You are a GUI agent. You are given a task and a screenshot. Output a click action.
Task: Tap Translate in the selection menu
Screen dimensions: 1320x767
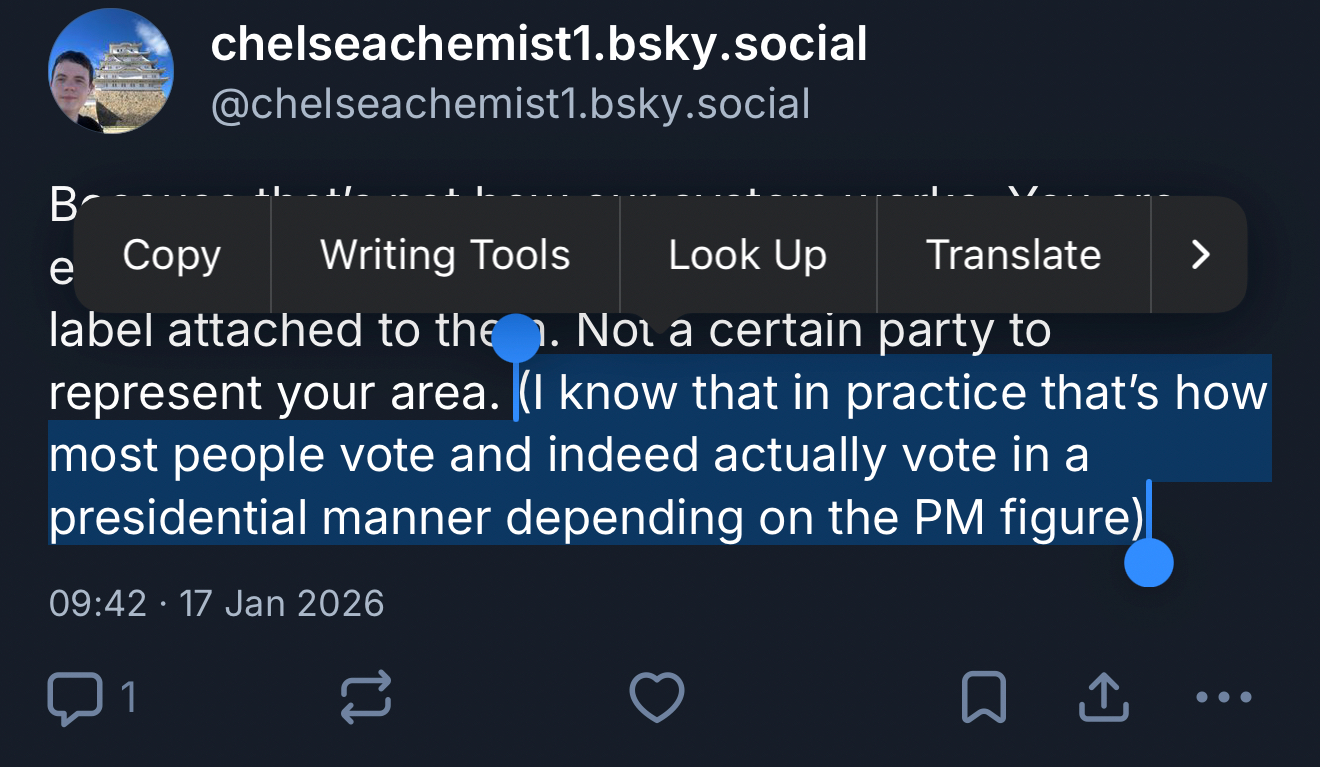pyautogui.click(x=1013, y=255)
